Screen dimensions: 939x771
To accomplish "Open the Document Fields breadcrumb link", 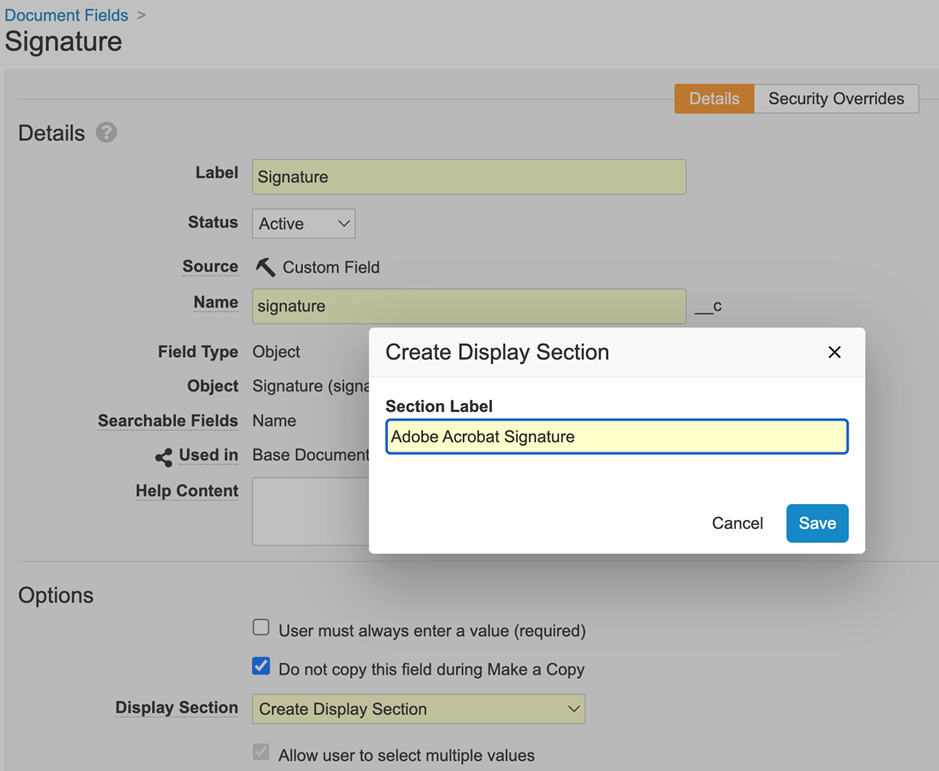I will pos(66,15).
